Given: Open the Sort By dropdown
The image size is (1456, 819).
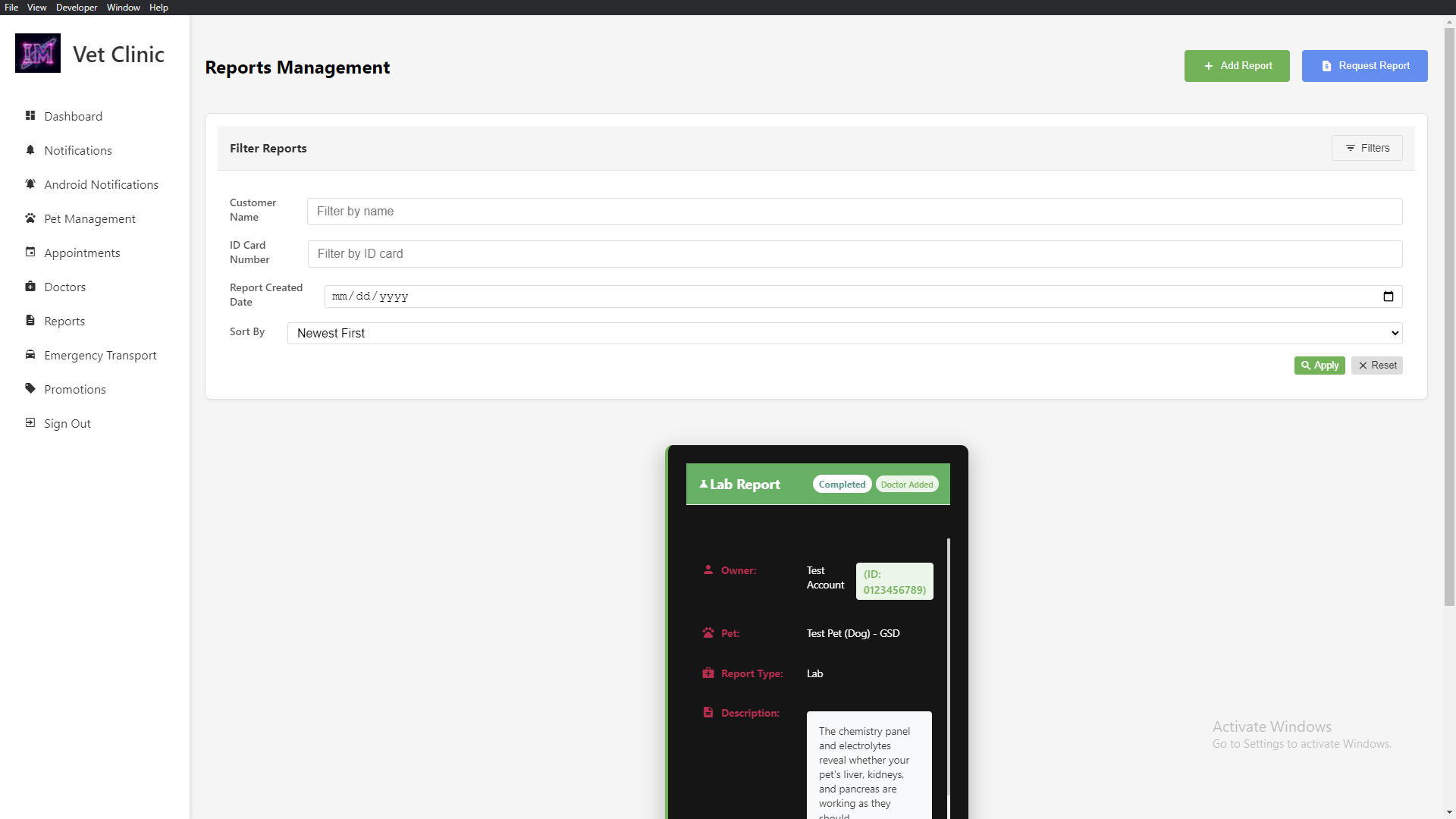Looking at the screenshot, I should tap(843, 333).
